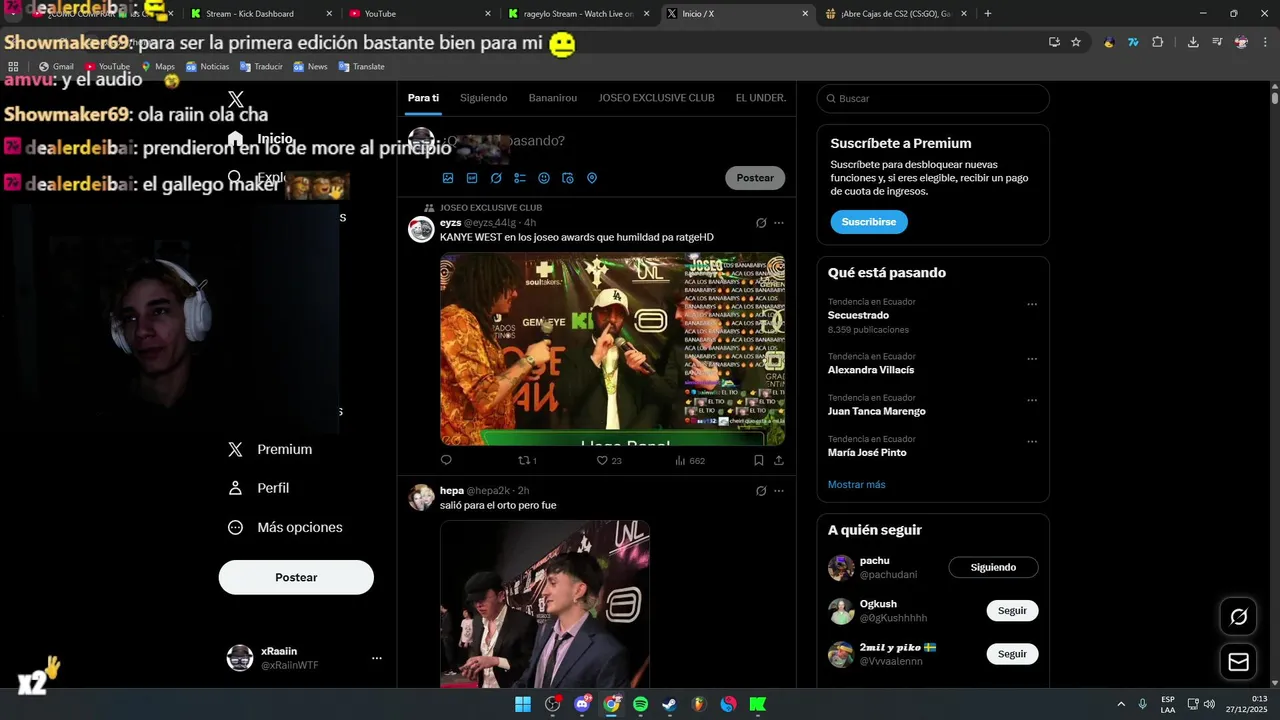Viewport: 1280px width, 720px height.
Task: Click the large Postear sidebar button
Action: click(x=296, y=577)
